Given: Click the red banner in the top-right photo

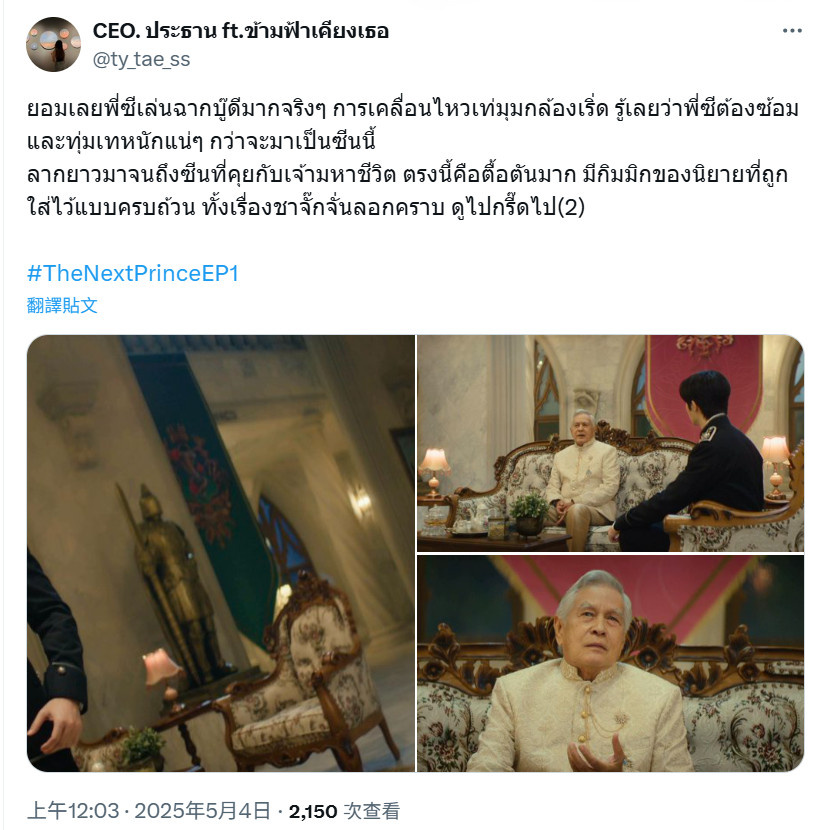Looking at the screenshot, I should click(x=704, y=381).
